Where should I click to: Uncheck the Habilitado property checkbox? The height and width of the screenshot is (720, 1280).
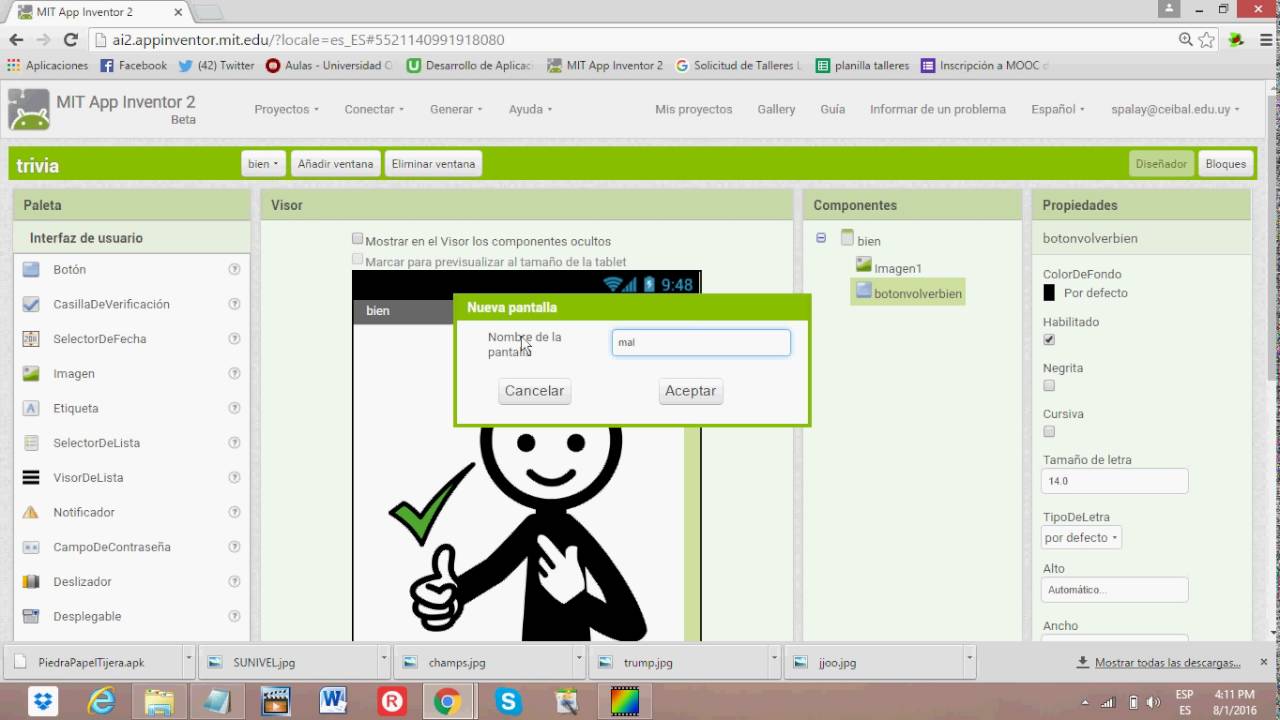(x=1049, y=340)
